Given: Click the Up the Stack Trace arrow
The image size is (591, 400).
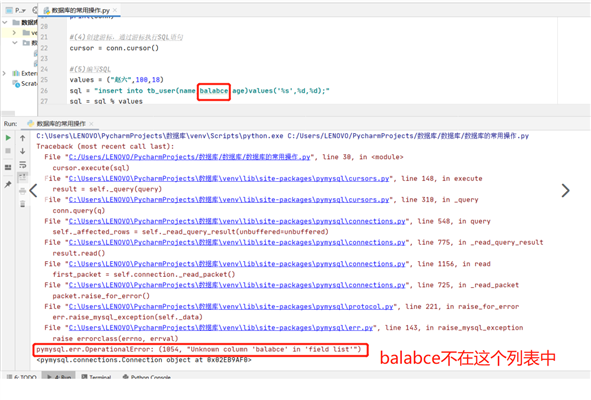Looking at the screenshot, I should [23, 138].
